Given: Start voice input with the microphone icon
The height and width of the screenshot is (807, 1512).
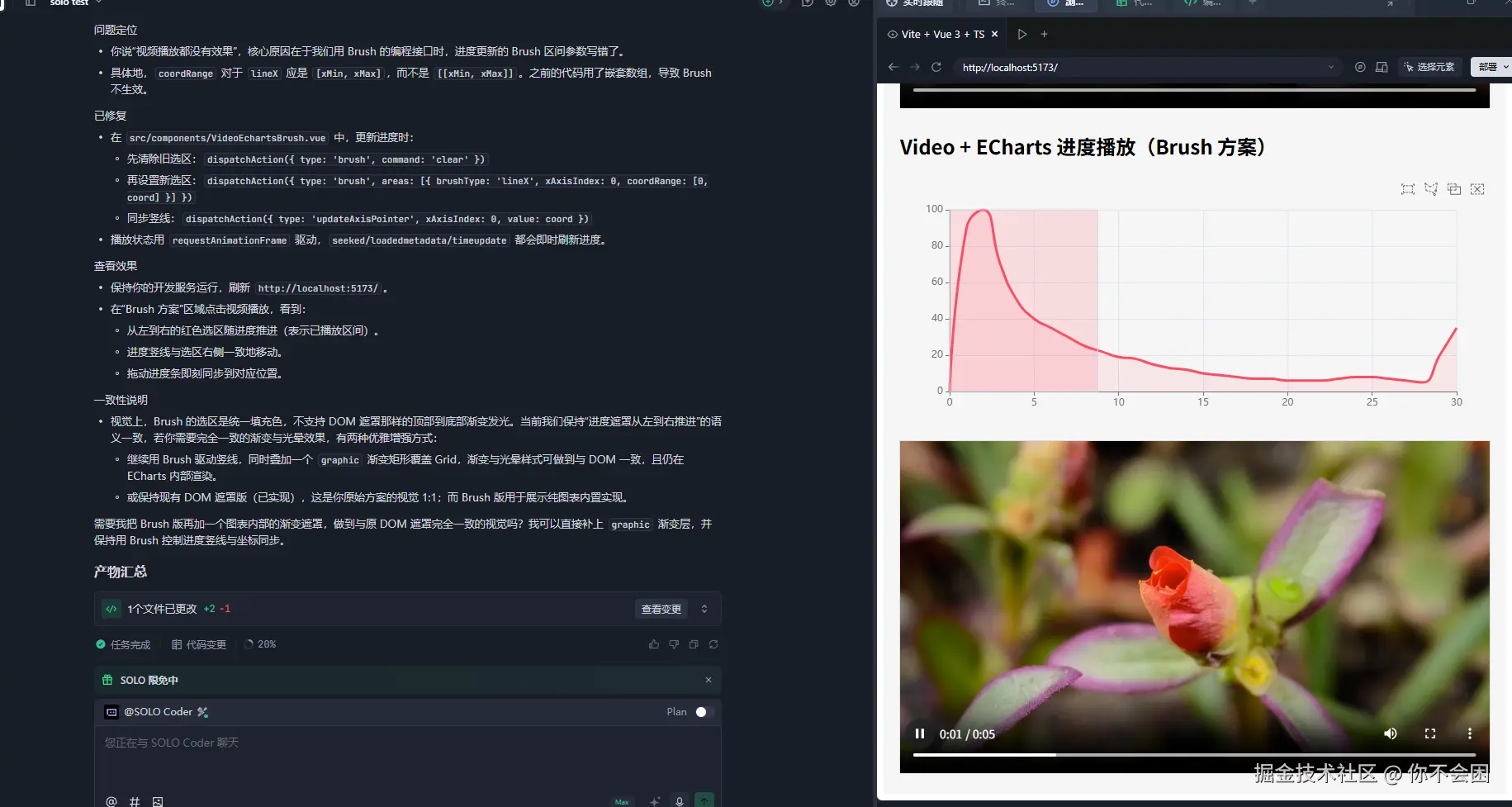Looking at the screenshot, I should 680,801.
